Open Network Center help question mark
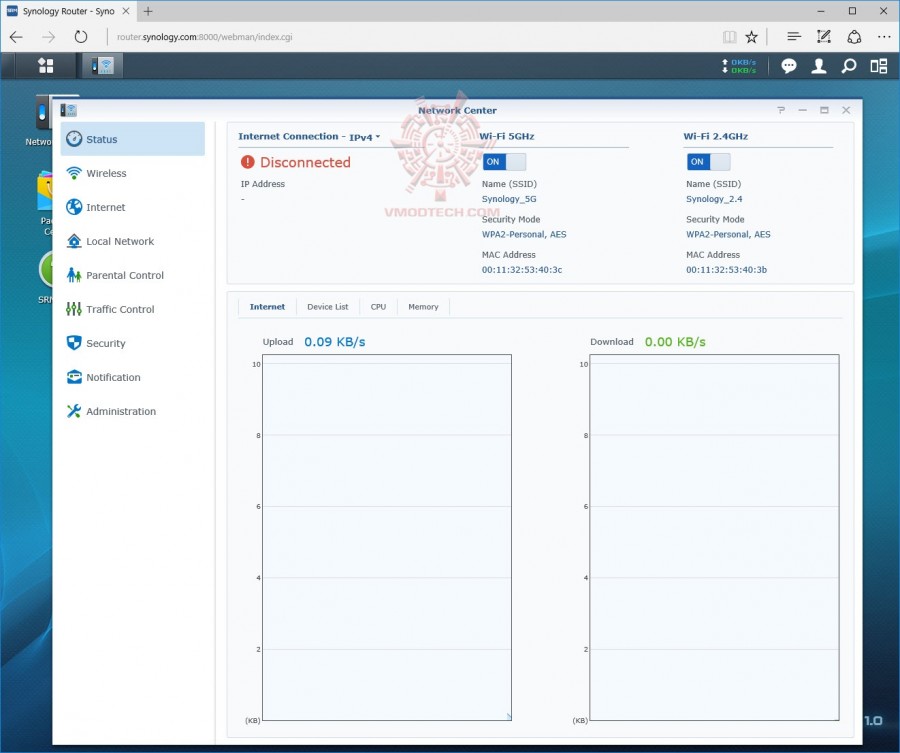Screen dimensions: 900x753 [x=781, y=110]
